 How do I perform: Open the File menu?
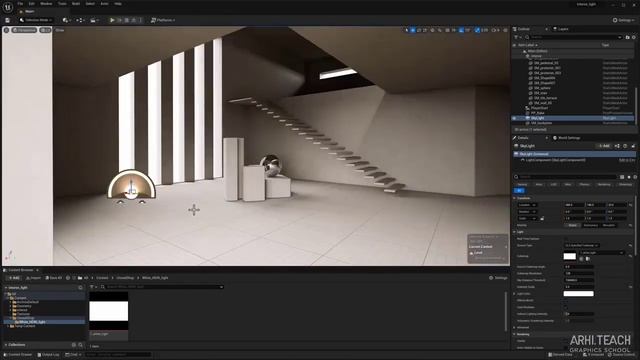(20, 4)
